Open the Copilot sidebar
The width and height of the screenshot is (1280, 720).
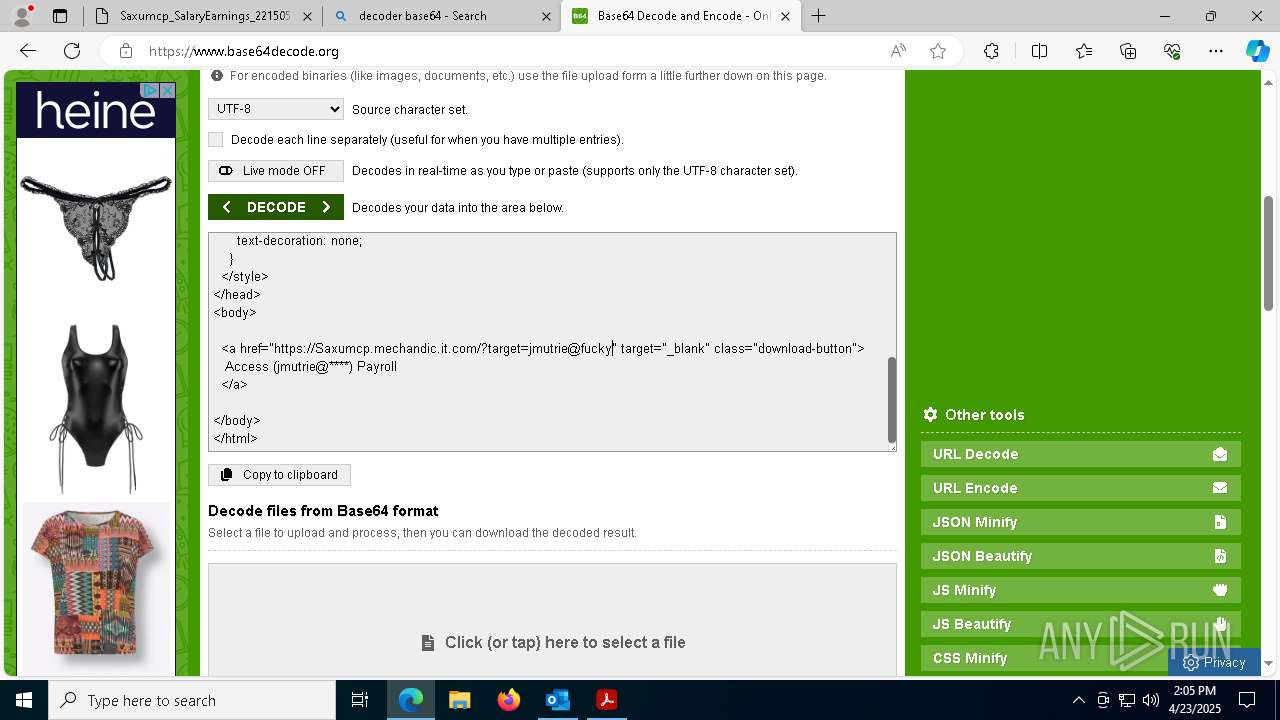coord(1257,51)
